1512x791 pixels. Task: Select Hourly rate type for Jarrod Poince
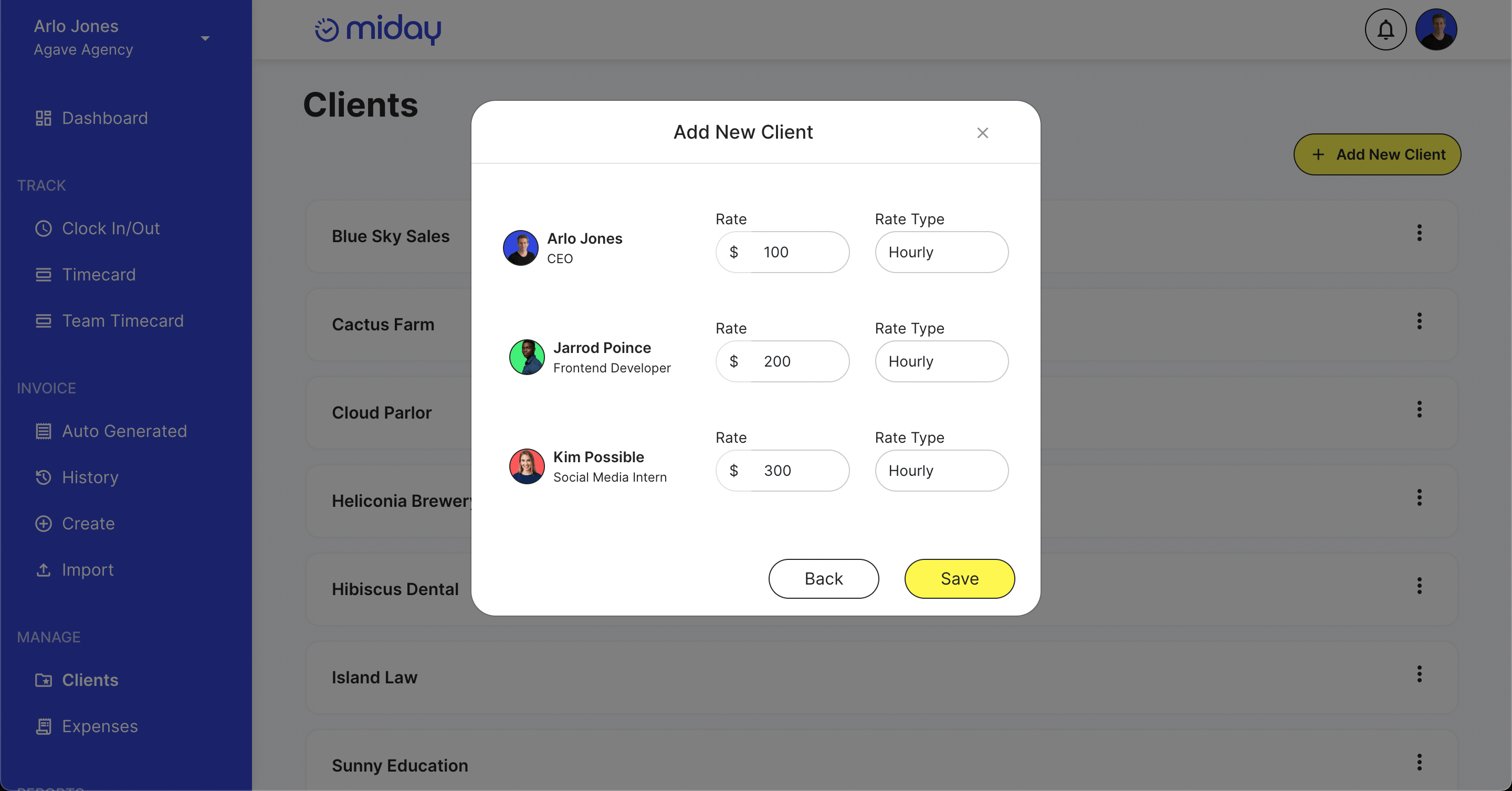pyautogui.click(x=941, y=361)
